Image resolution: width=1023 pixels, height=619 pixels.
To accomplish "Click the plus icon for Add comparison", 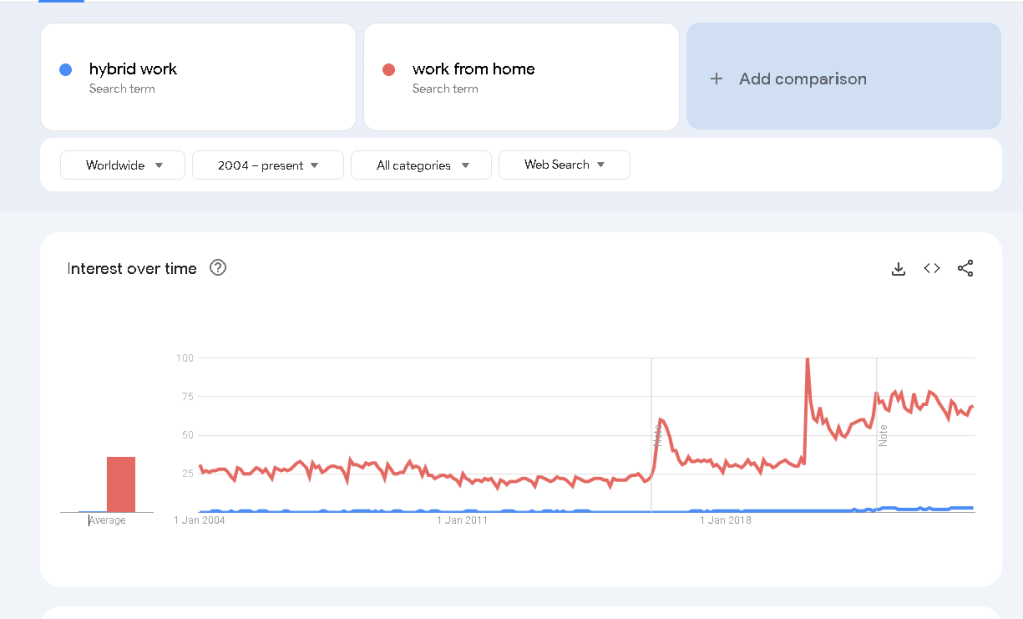I will coord(716,79).
